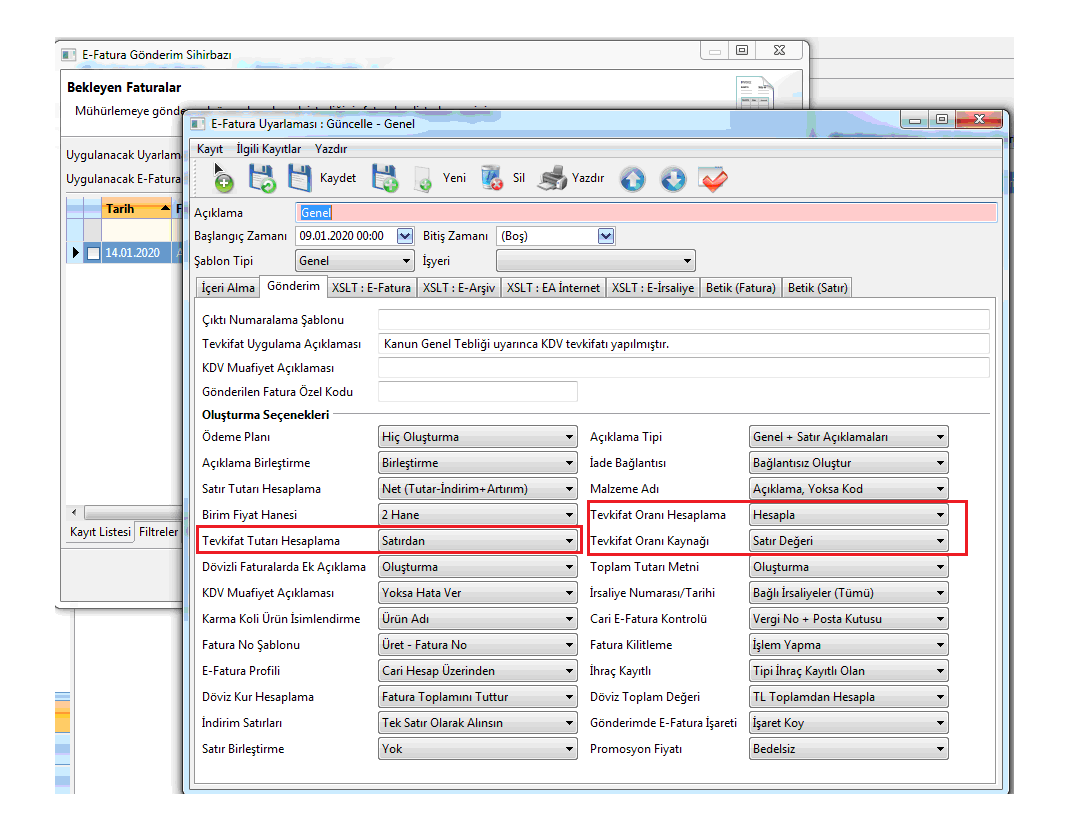Go to previous record with up arrow
Viewport: 1067px width, 821px height.
pyautogui.click(x=632, y=180)
